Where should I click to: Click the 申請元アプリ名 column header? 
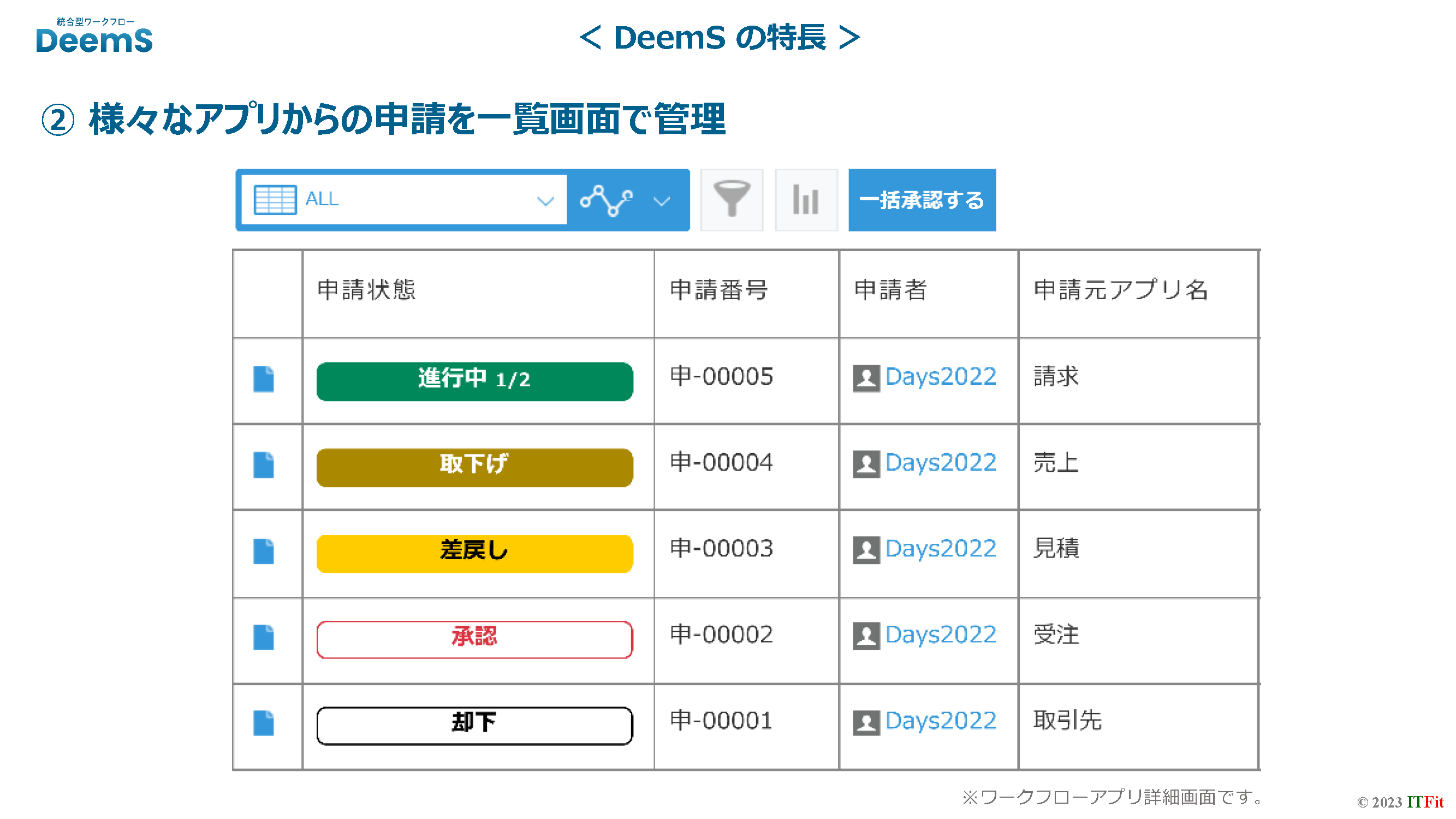tap(1120, 290)
